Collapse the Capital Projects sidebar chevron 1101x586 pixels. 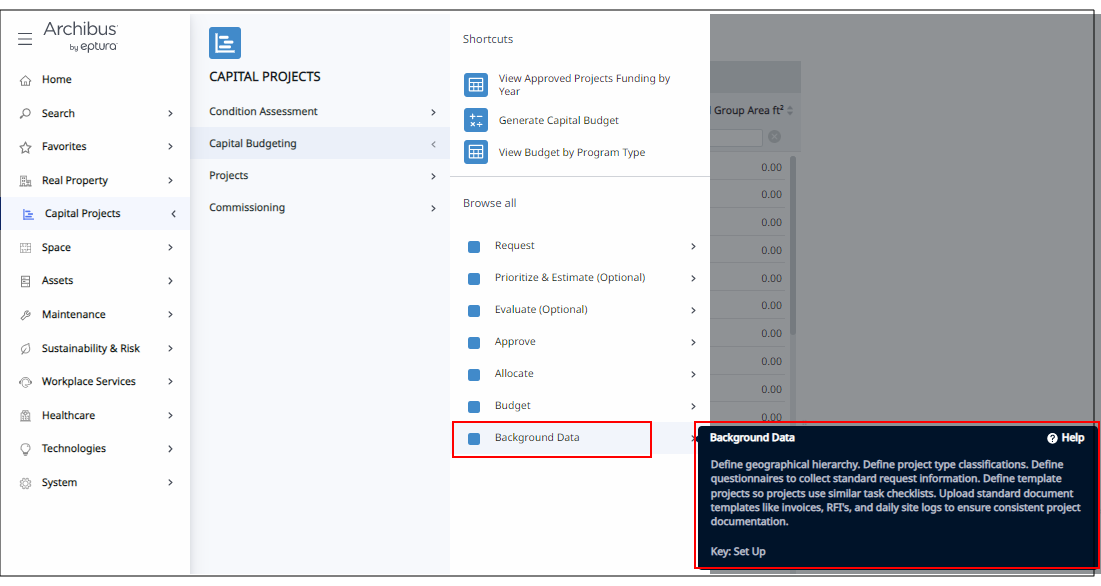coord(173,214)
